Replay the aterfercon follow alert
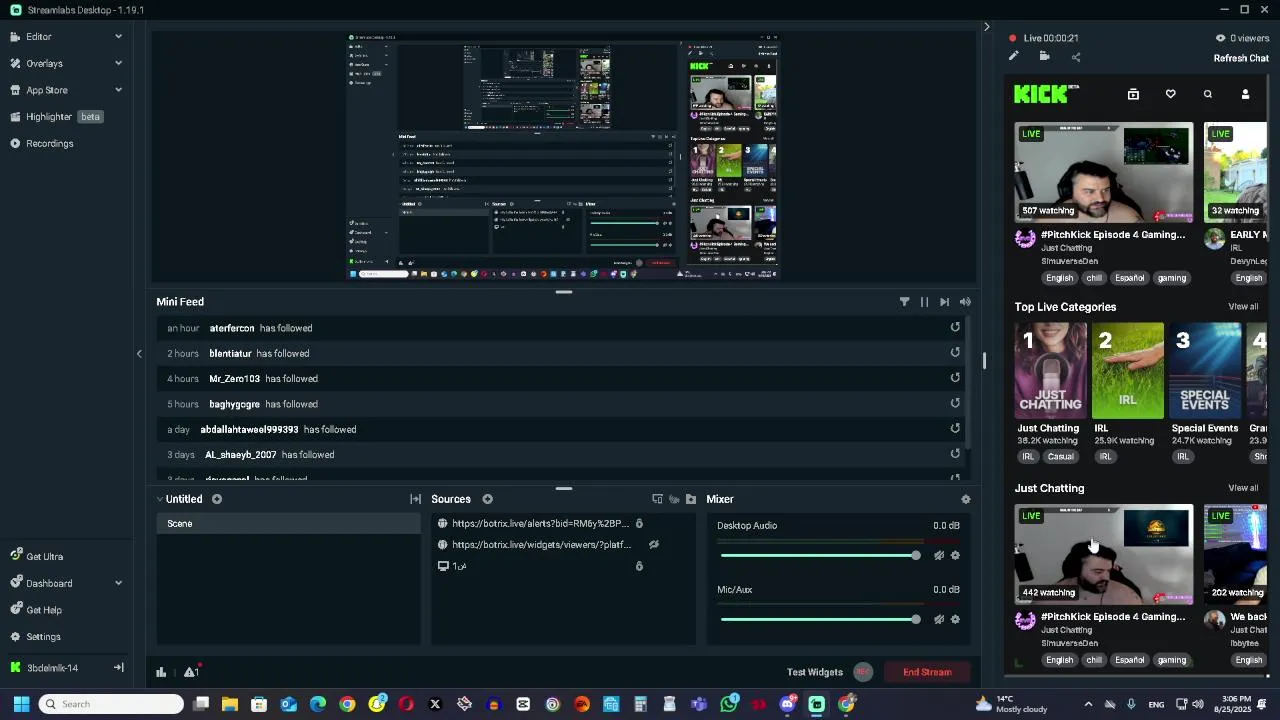1280x720 pixels. [x=955, y=327]
